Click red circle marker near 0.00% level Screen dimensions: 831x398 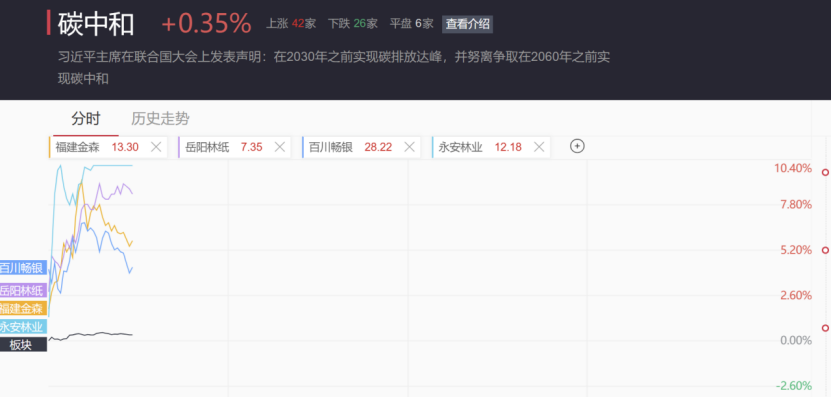(x=825, y=328)
